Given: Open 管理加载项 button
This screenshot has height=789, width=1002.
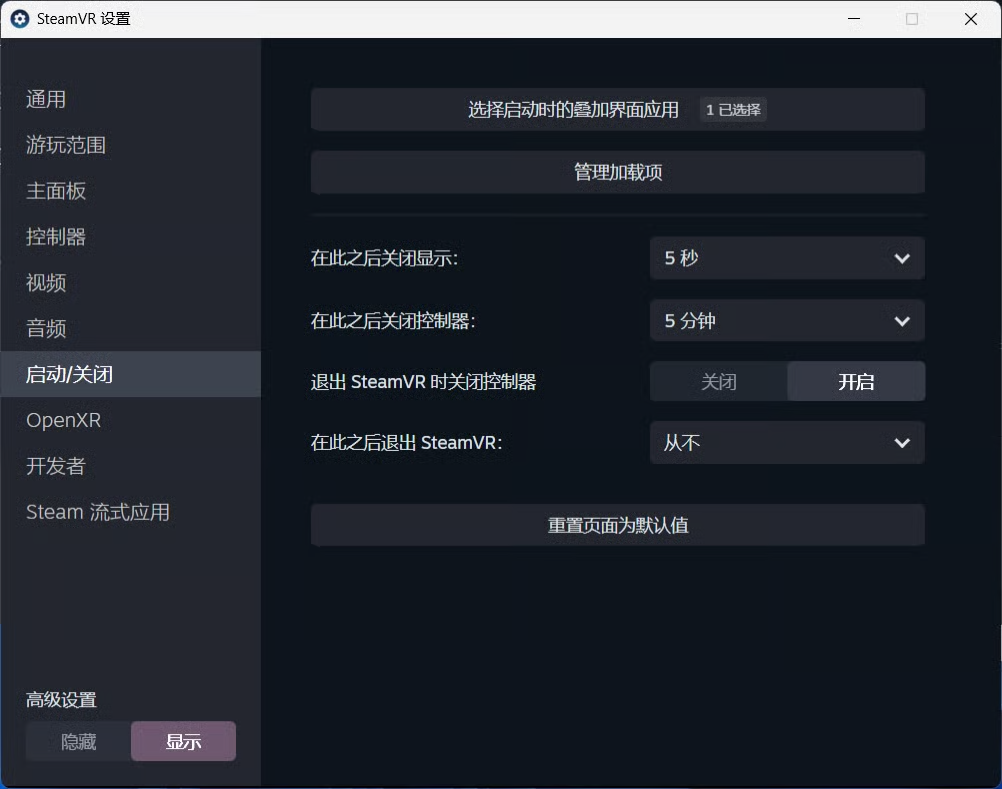Looking at the screenshot, I should point(617,172).
